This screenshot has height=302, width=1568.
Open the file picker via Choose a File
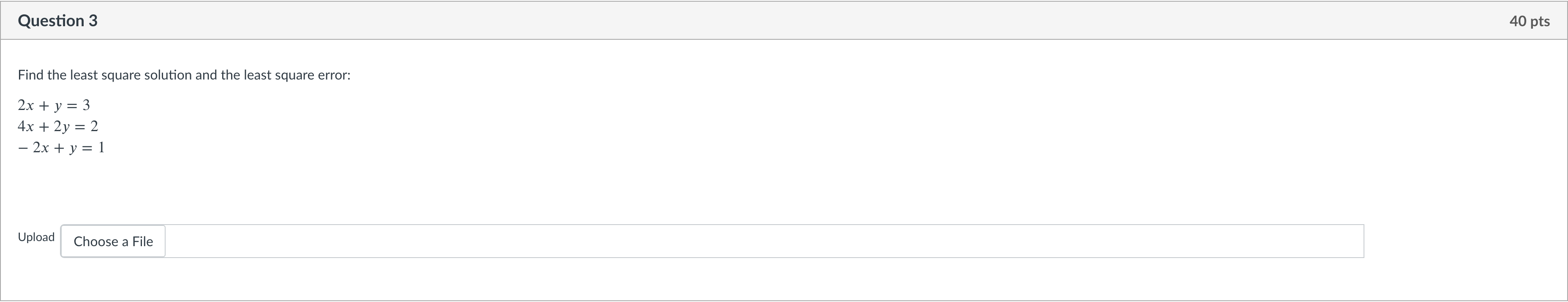click(x=113, y=242)
